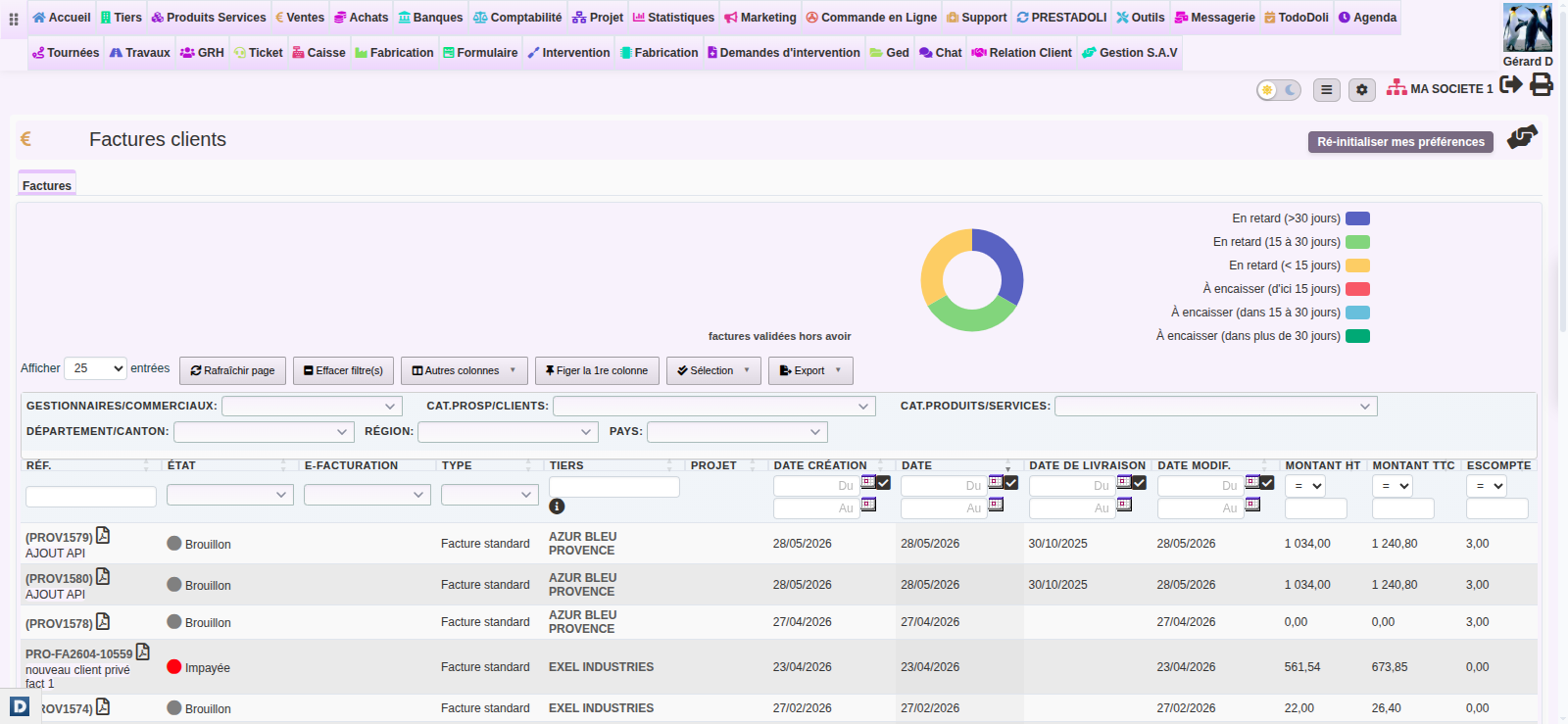Toggle checkbox next to Date filter
The width and height of the screenshot is (1568, 724).
[x=1010, y=482]
